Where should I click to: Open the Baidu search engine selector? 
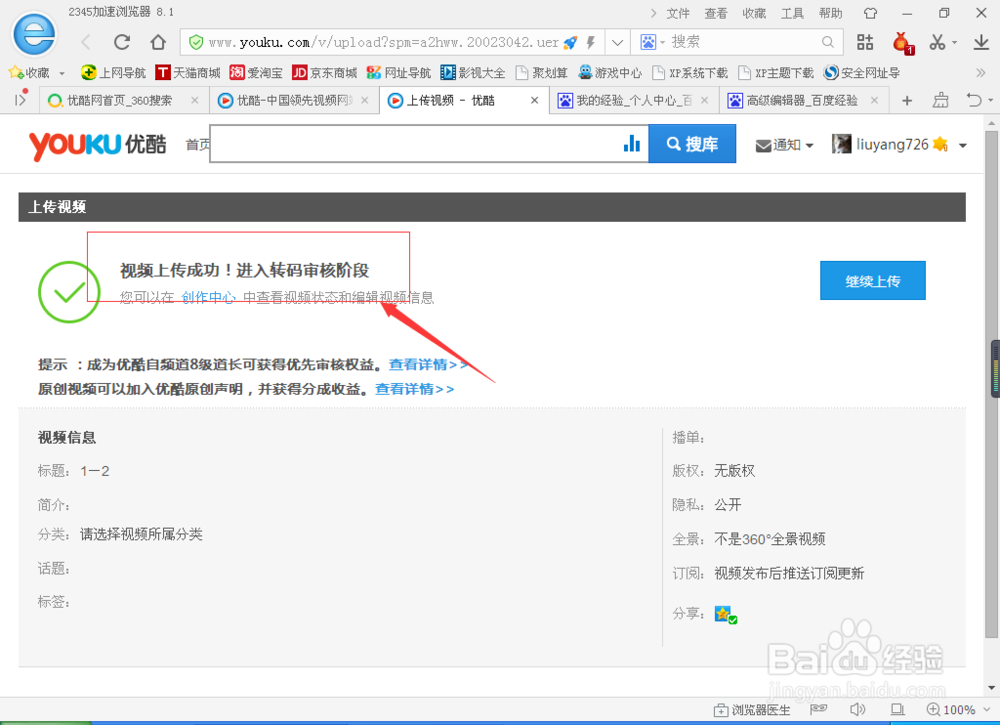pos(652,42)
